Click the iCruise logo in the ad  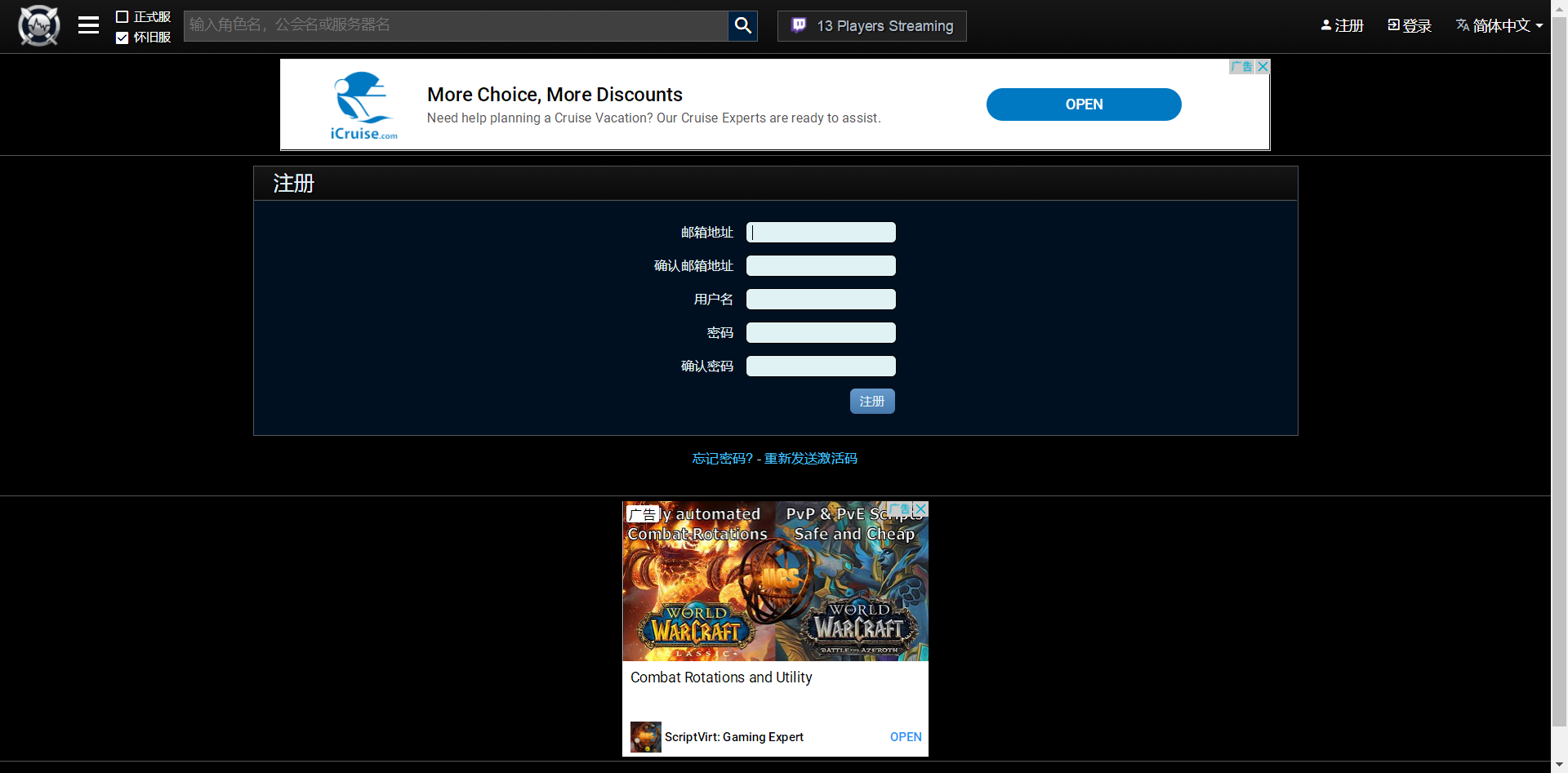[363, 106]
